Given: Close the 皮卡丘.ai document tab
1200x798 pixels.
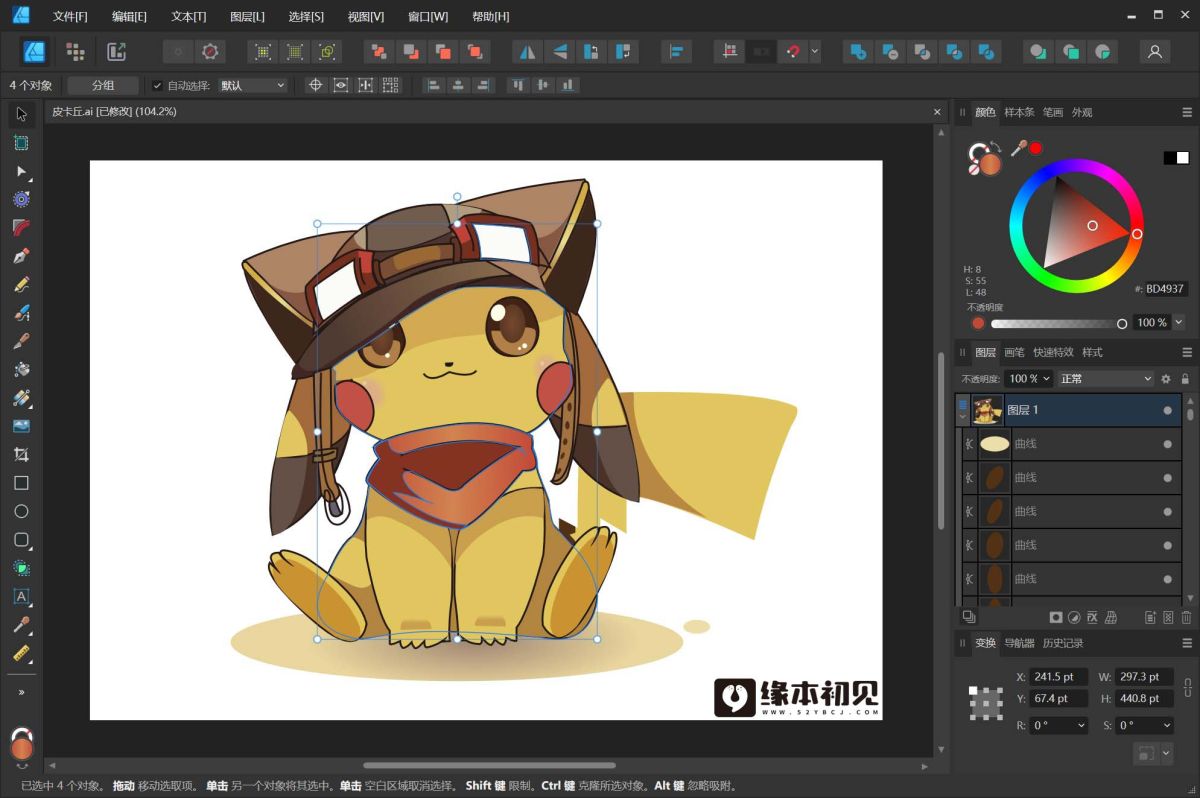Looking at the screenshot, I should [937, 112].
